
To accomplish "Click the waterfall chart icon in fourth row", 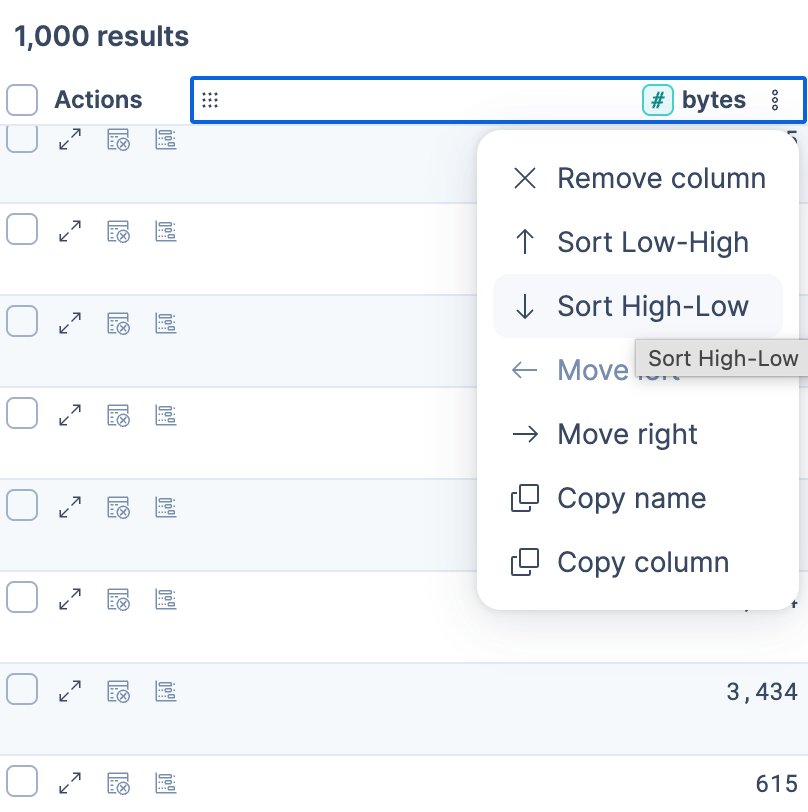I will 166,415.
